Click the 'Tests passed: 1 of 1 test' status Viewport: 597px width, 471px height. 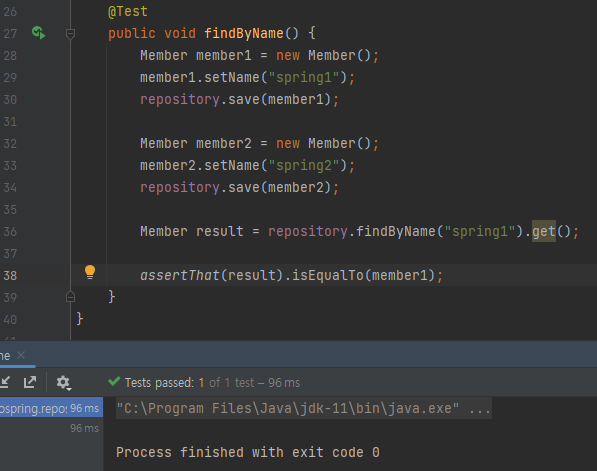[x=212, y=383]
